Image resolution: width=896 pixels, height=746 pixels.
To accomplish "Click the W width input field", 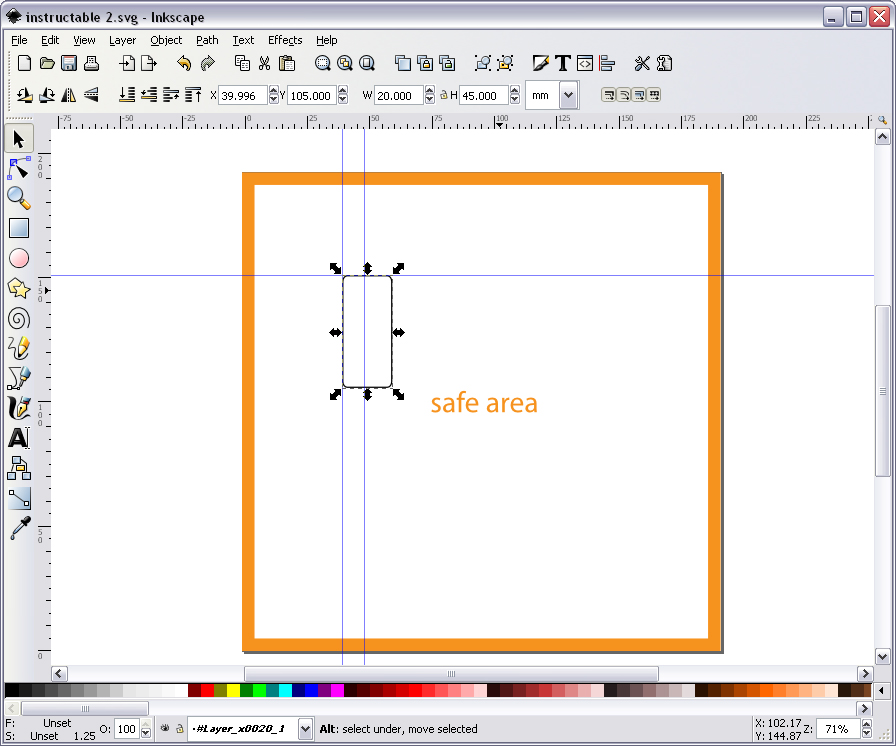I will pos(399,95).
